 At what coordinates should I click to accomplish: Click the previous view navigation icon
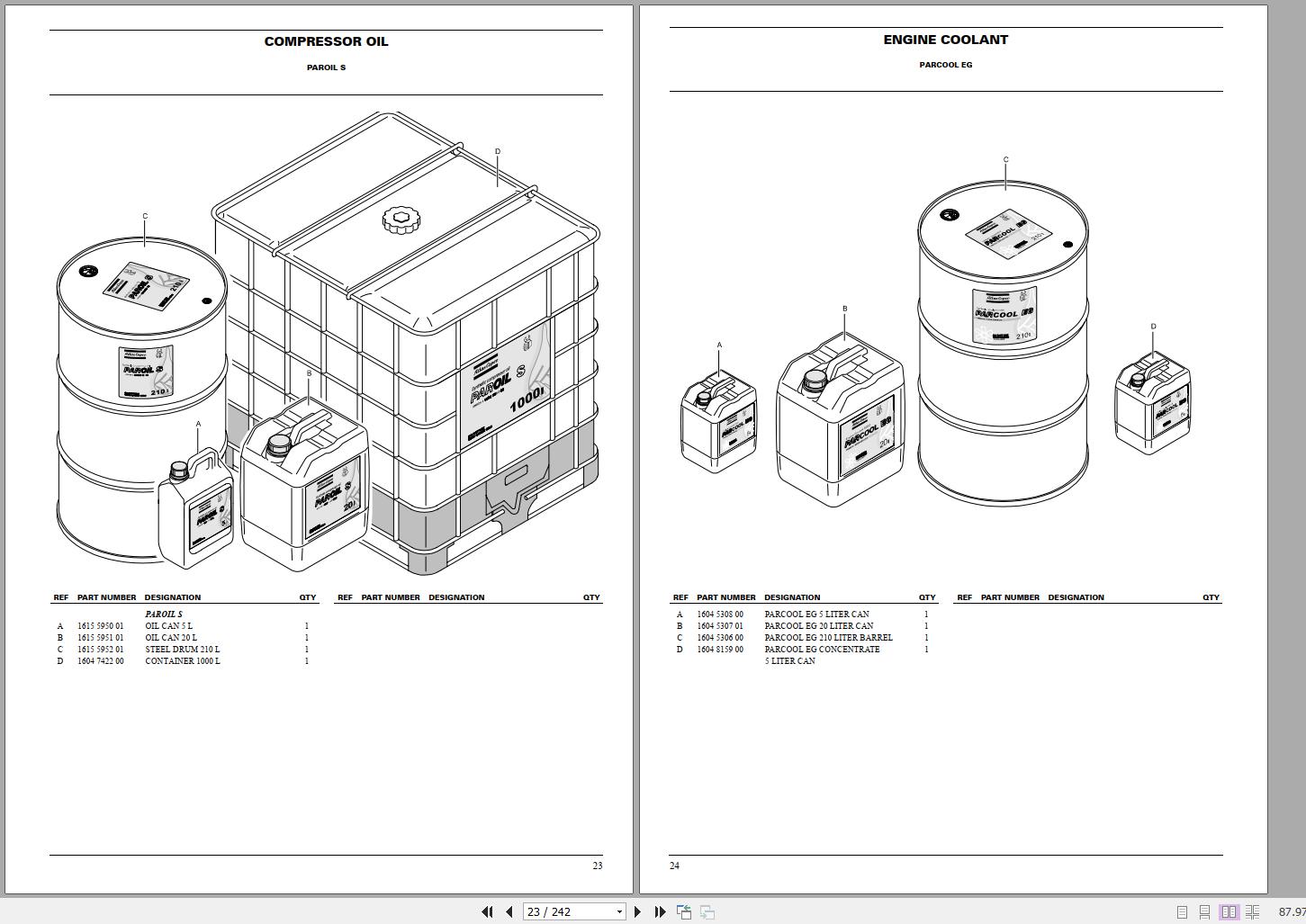tap(684, 911)
